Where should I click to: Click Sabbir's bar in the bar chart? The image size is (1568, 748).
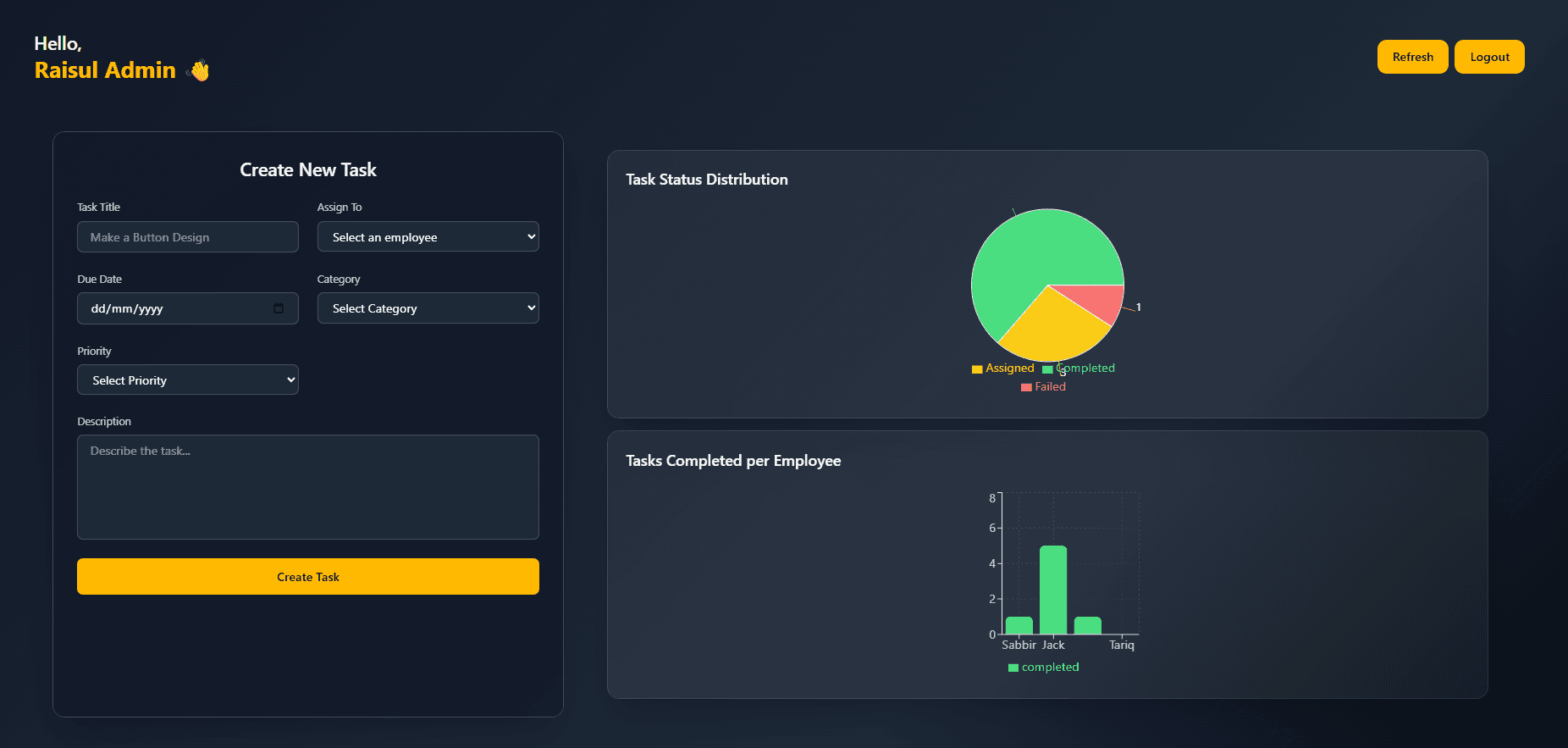pyautogui.click(x=1019, y=625)
